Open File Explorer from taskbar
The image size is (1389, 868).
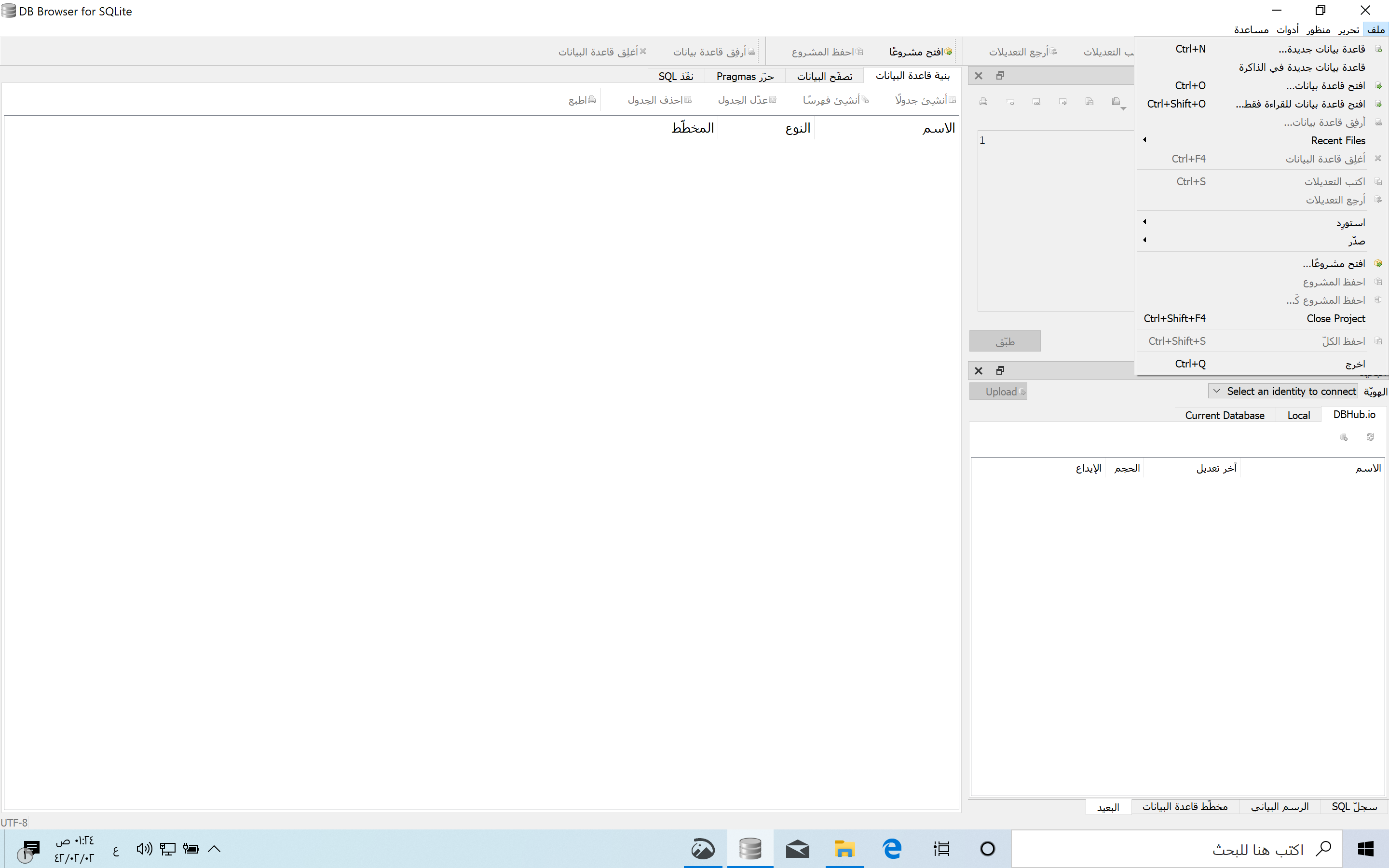coord(844,849)
